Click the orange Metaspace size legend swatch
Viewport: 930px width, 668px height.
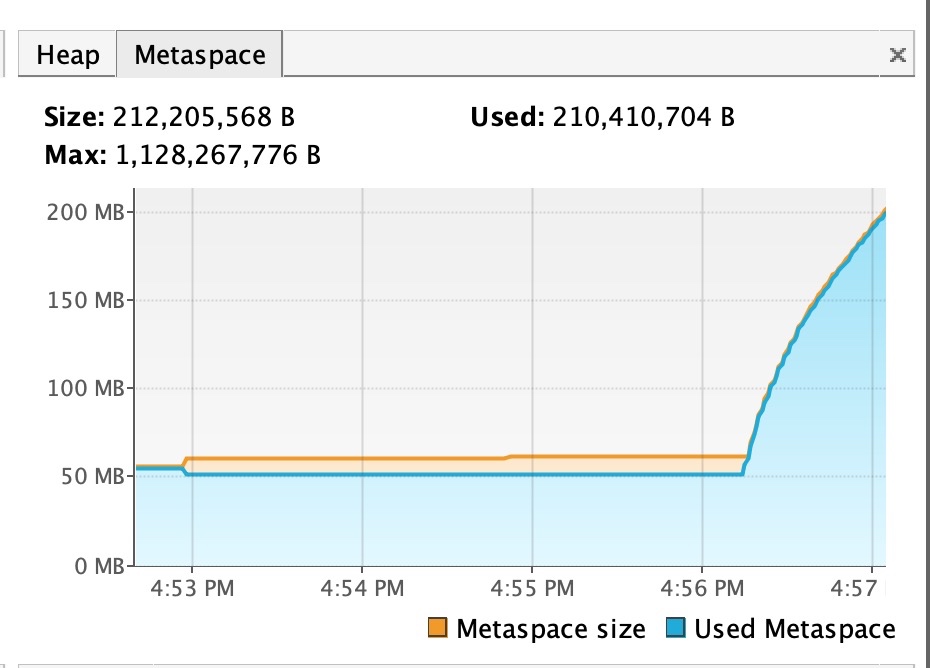coord(437,629)
